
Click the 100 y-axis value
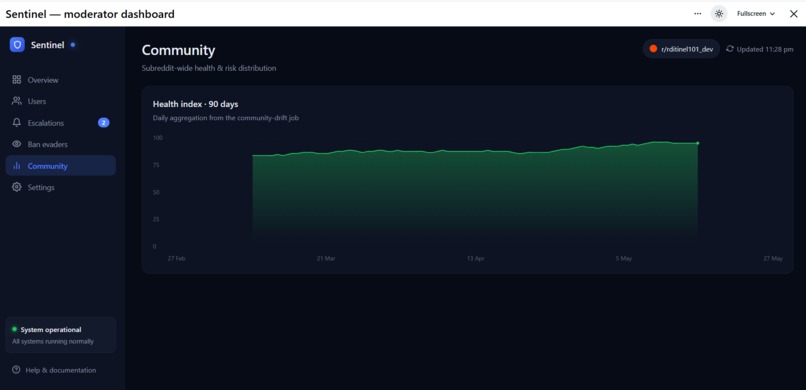pos(157,138)
